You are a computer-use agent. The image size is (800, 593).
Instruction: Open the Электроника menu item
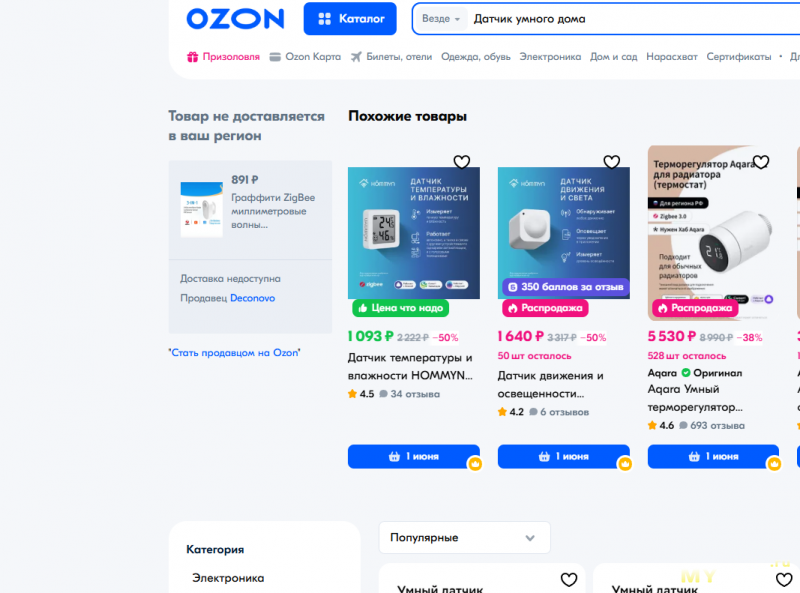550,57
